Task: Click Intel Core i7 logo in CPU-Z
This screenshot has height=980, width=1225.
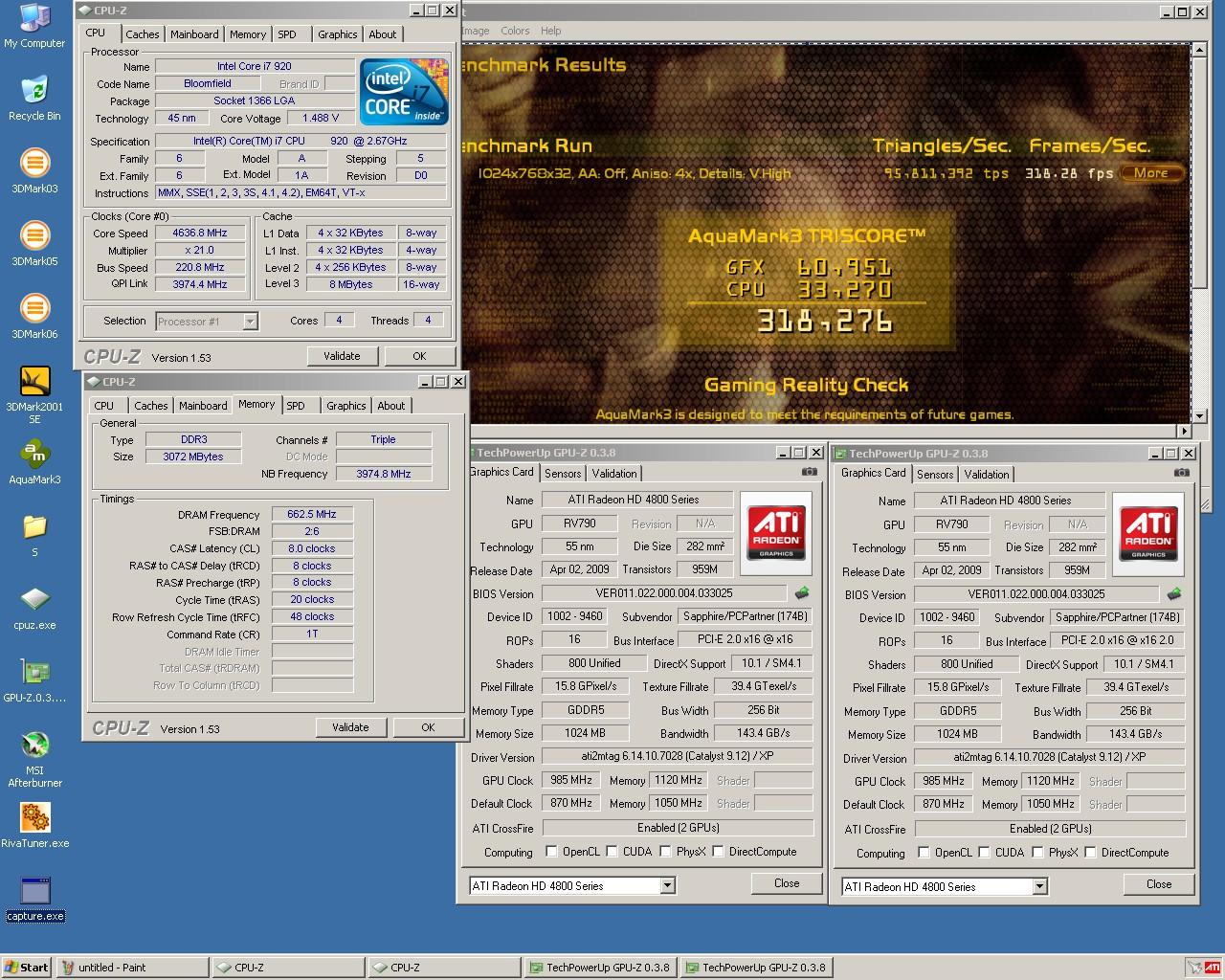Action: pos(403,91)
